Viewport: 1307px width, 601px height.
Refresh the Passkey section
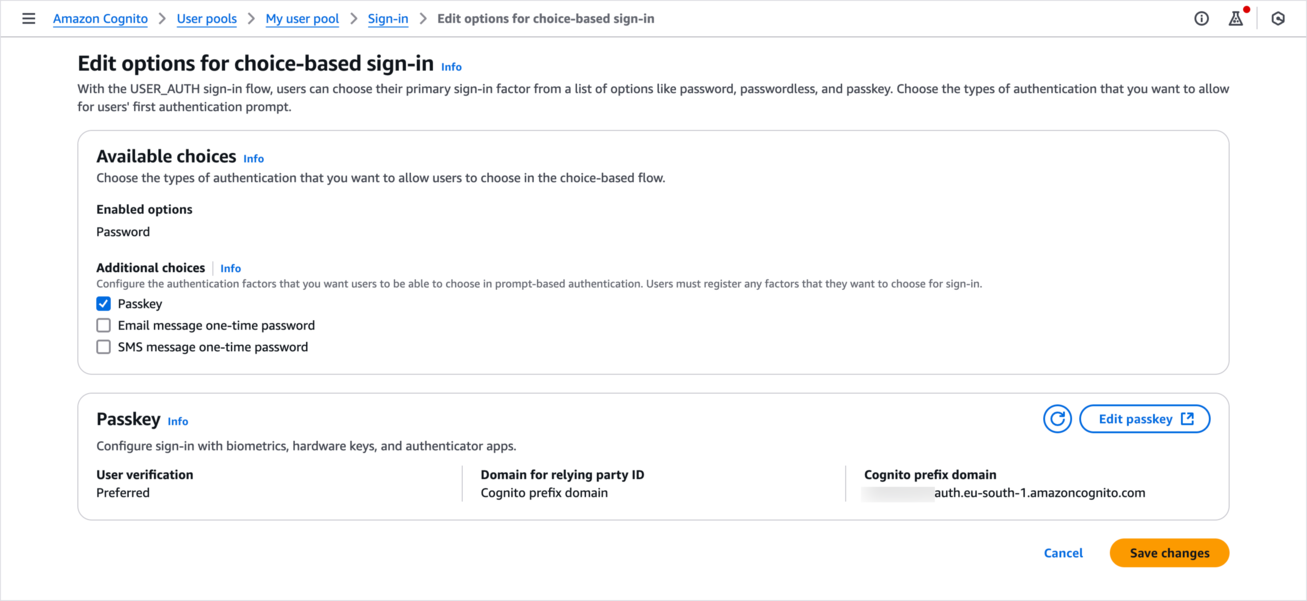pyautogui.click(x=1057, y=419)
